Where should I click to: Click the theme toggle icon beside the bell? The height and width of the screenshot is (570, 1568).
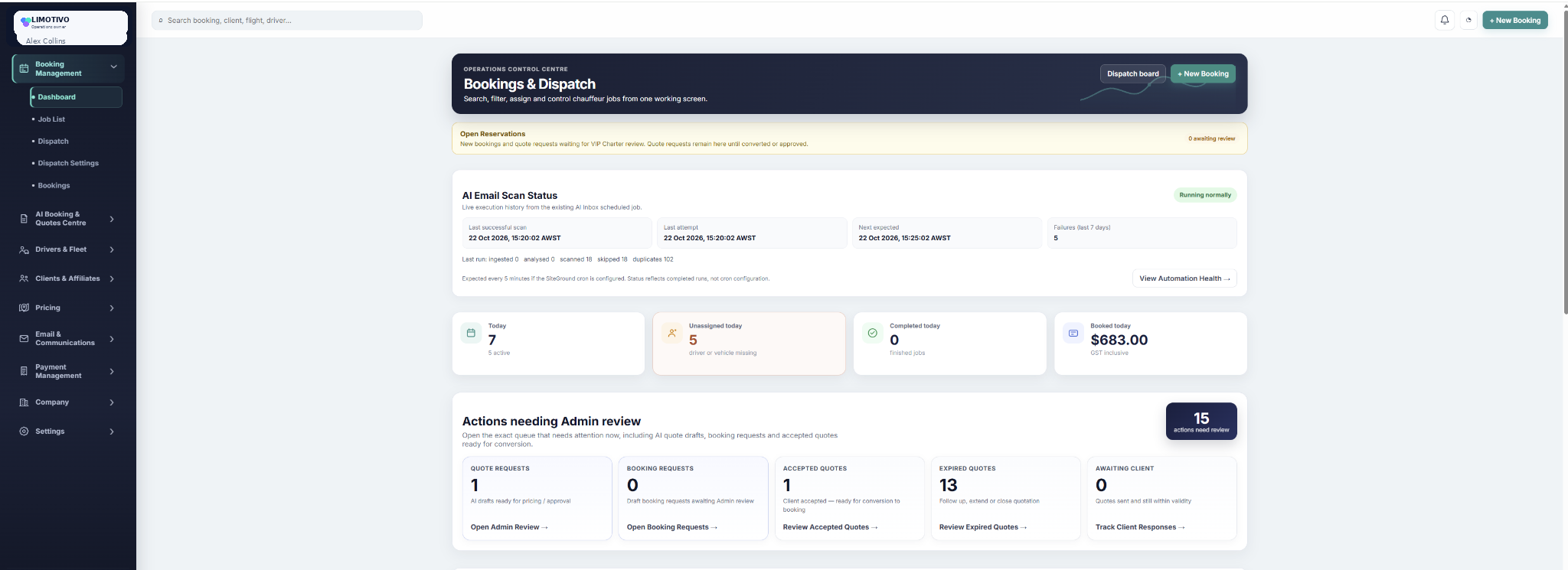coord(1468,20)
